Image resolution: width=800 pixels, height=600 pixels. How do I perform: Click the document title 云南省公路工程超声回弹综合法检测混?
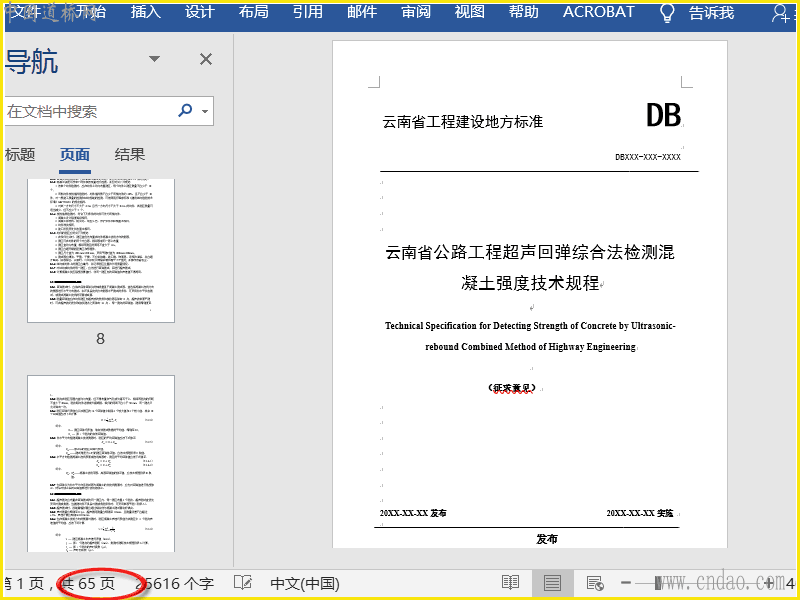point(530,252)
